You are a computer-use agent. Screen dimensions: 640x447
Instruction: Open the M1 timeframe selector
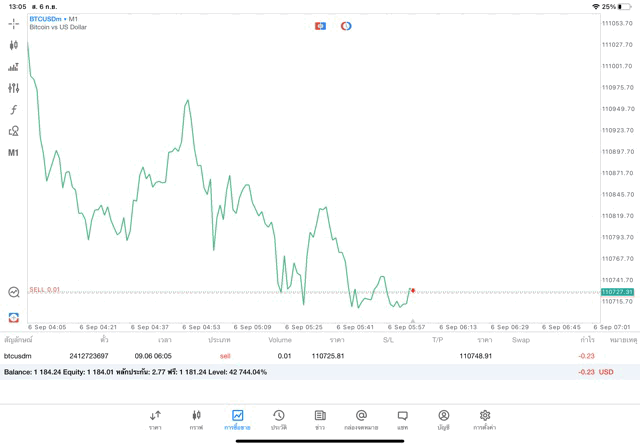click(x=13, y=153)
